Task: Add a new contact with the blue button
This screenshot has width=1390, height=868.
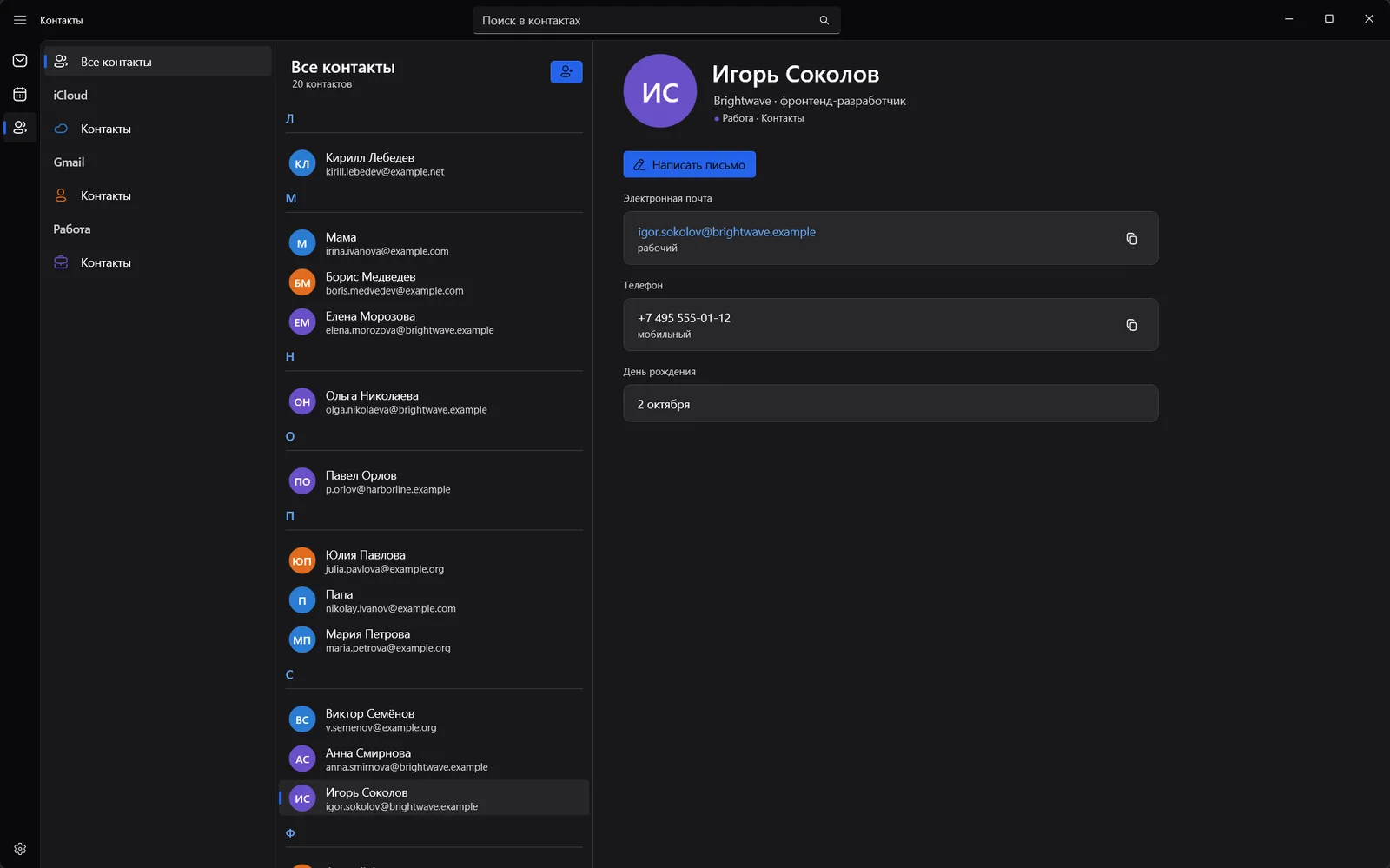Action: coord(566,72)
